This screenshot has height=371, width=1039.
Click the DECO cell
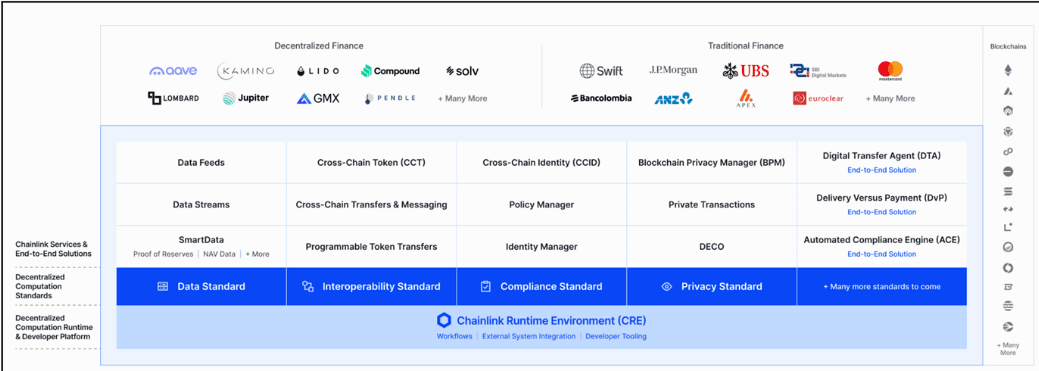point(712,246)
